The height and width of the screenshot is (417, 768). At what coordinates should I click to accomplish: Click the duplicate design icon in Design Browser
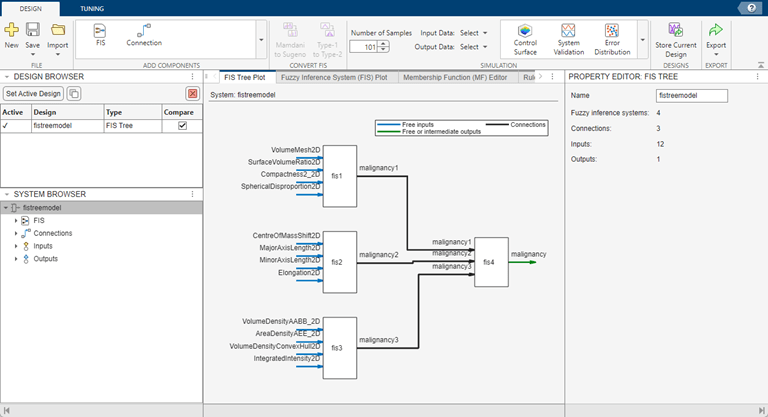[x=75, y=93]
